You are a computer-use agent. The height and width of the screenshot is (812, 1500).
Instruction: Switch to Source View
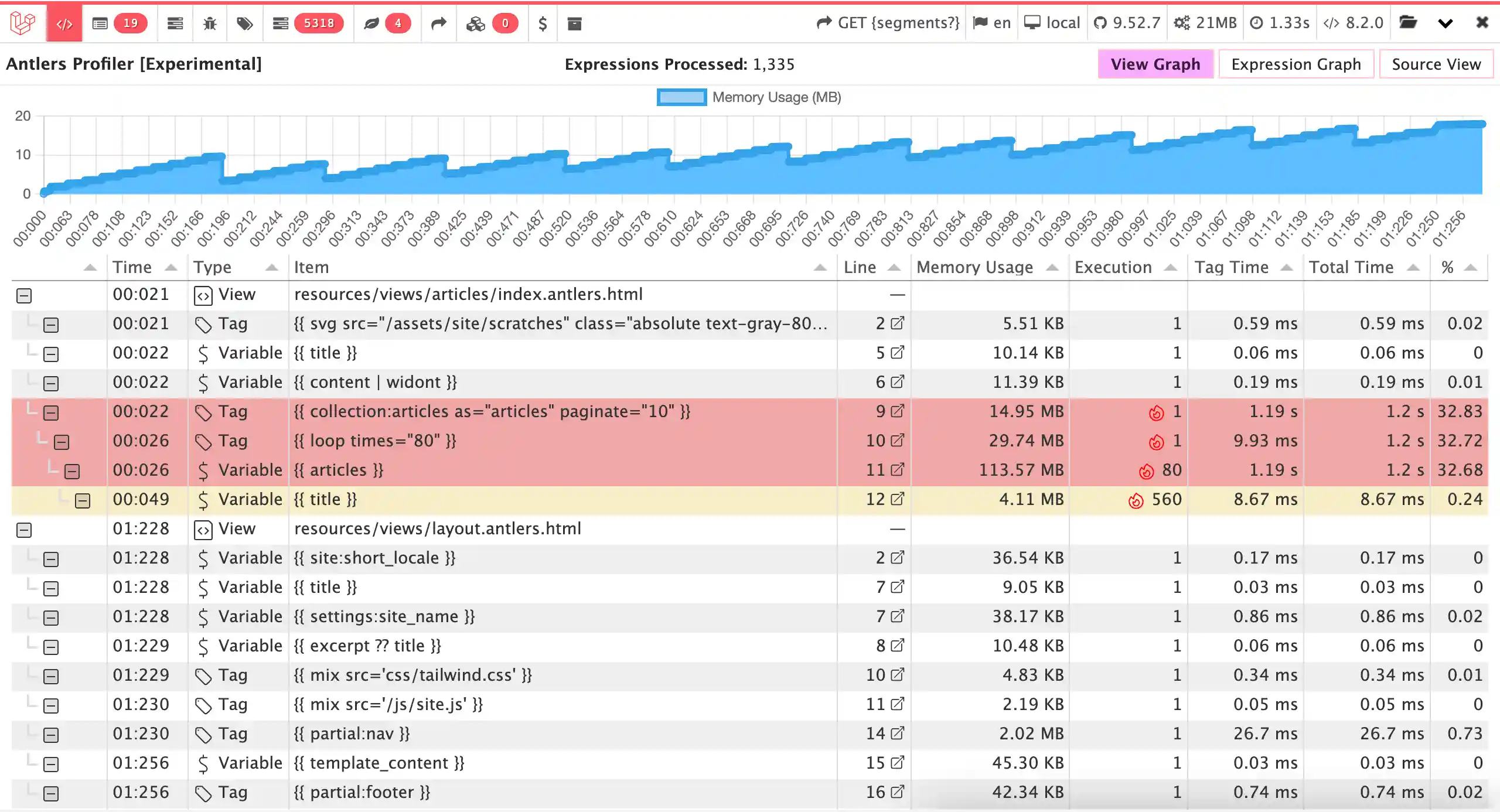(x=1436, y=64)
